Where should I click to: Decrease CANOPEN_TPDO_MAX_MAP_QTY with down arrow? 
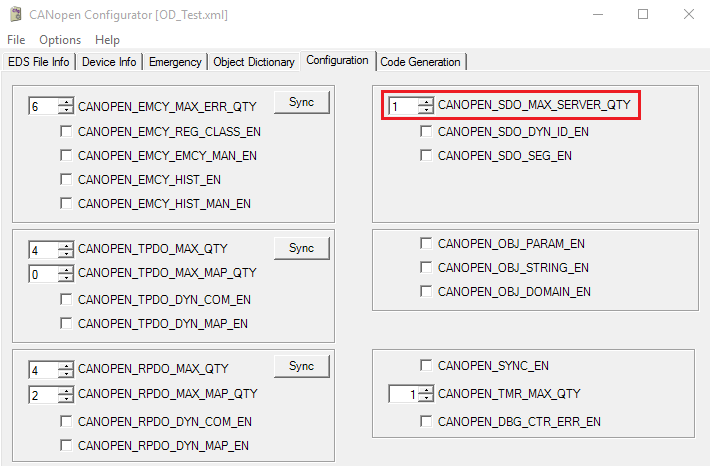66,278
